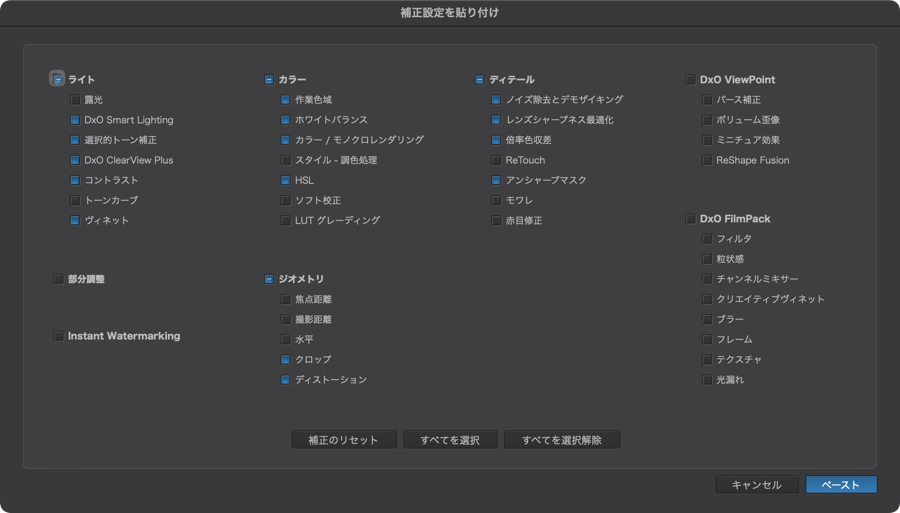Uncheck DxO ClearView Plus
Image resolution: width=900 pixels, height=513 pixels.
click(75, 160)
